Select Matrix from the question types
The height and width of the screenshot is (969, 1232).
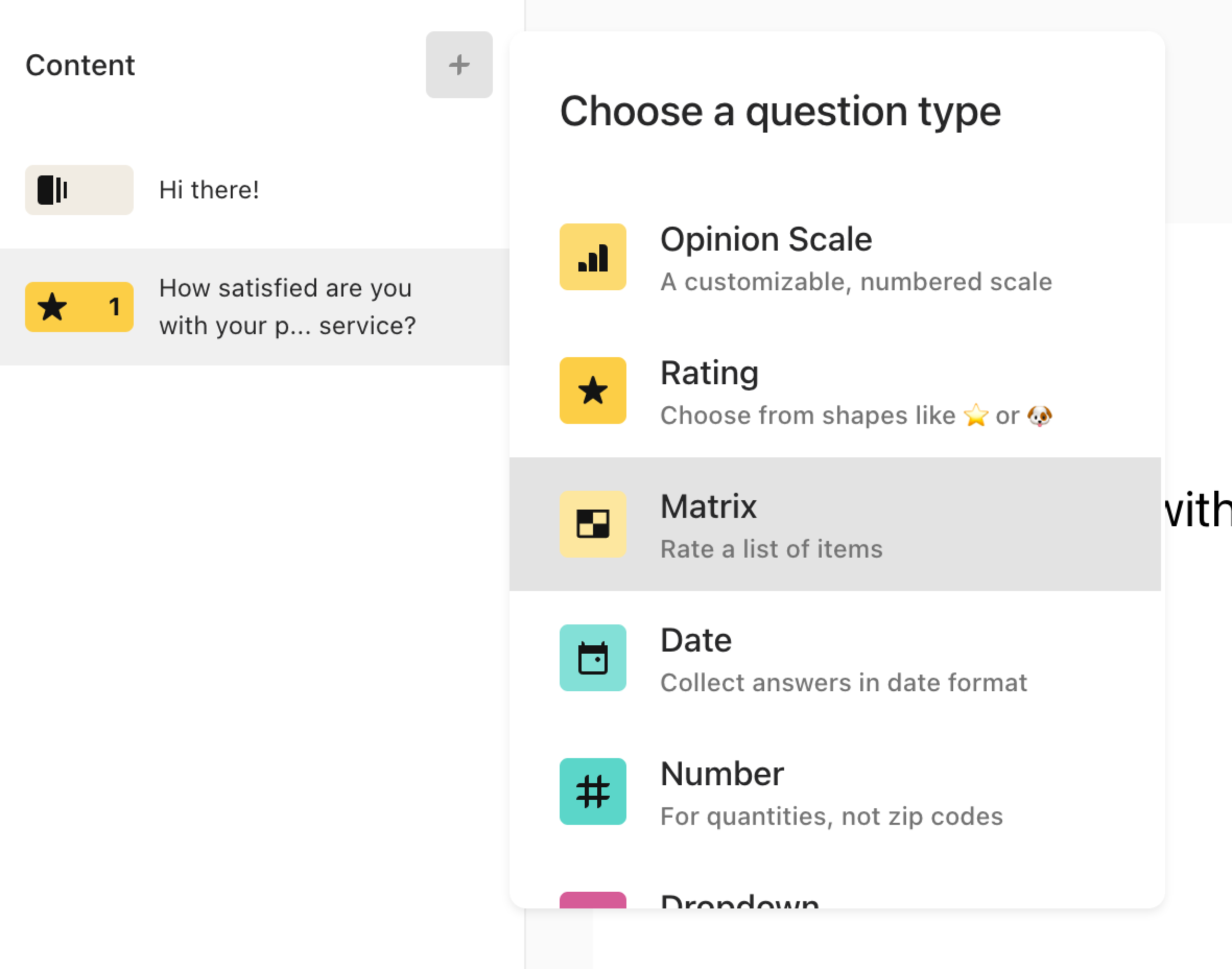(x=835, y=524)
